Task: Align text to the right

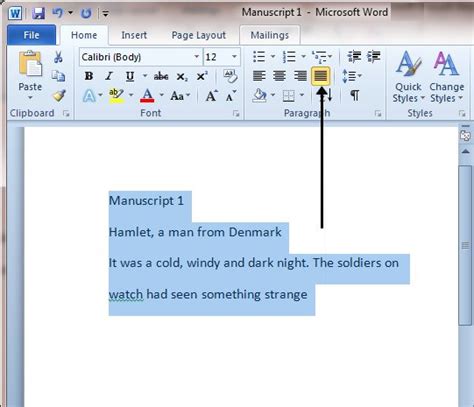Action: point(300,76)
